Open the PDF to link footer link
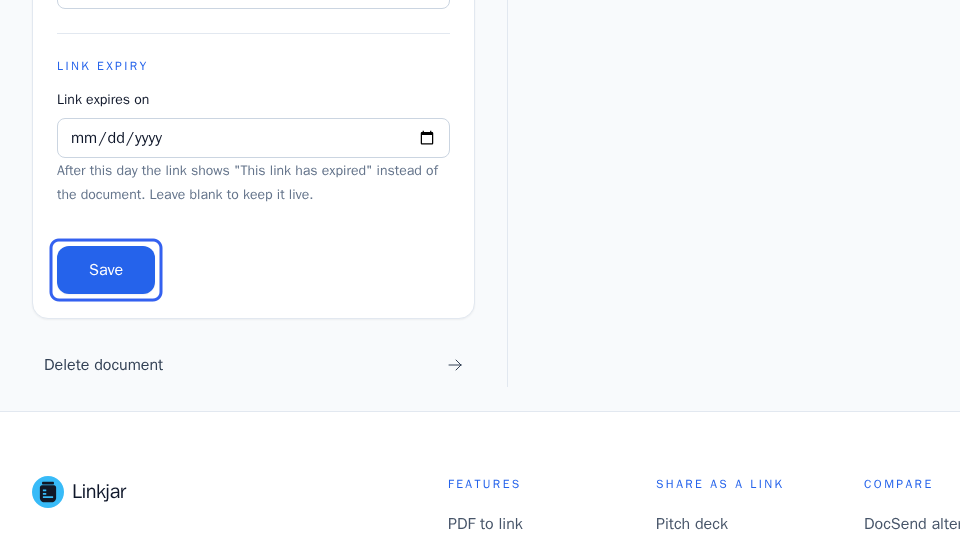This screenshot has width=960, height=540. click(x=485, y=524)
